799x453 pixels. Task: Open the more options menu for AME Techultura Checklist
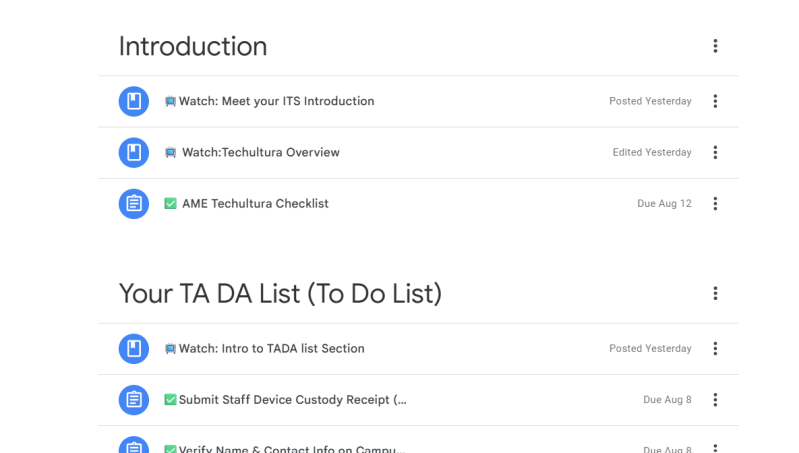point(715,204)
